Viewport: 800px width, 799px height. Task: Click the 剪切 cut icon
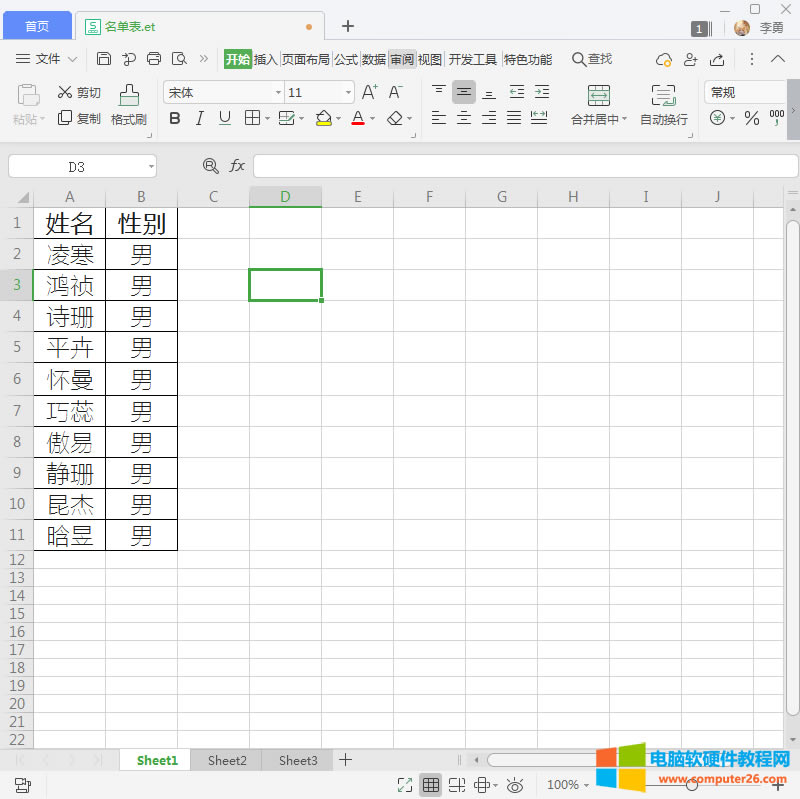pyautogui.click(x=81, y=92)
